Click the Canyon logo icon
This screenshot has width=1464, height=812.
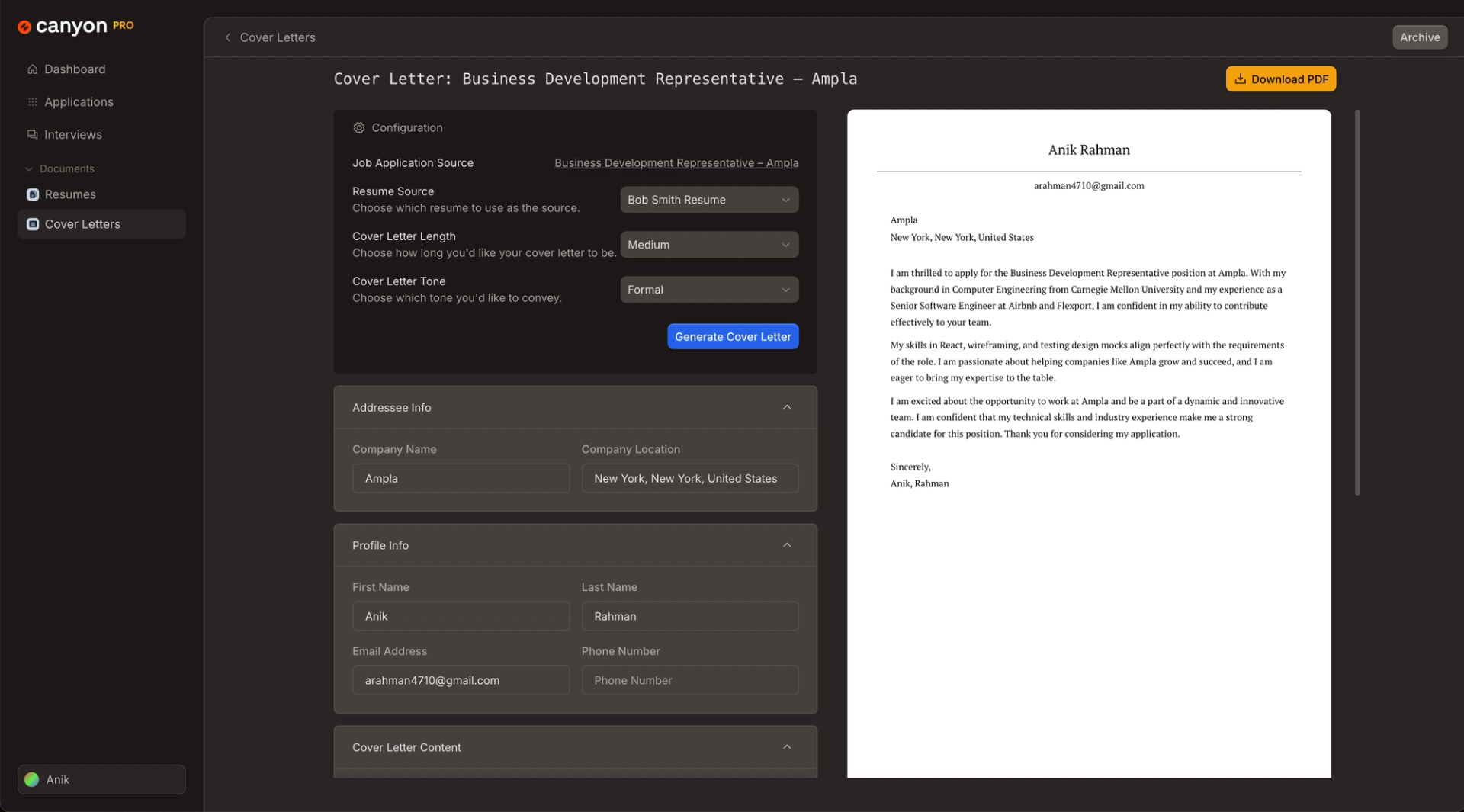pos(24,27)
